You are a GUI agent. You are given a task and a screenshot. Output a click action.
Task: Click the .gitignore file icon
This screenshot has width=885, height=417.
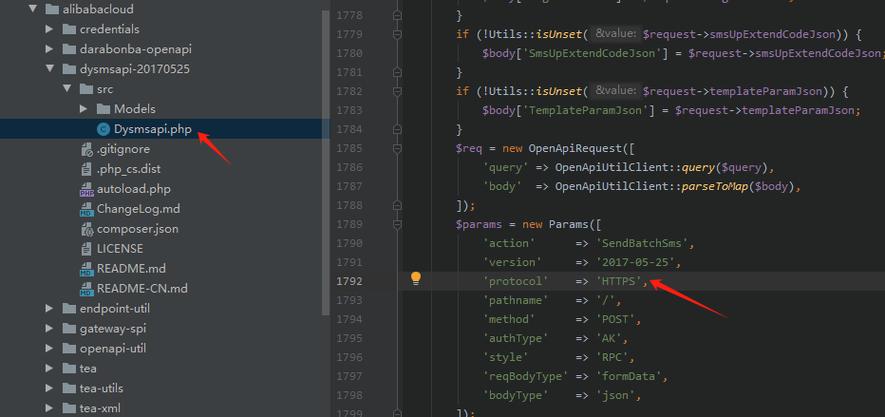click(x=87, y=150)
